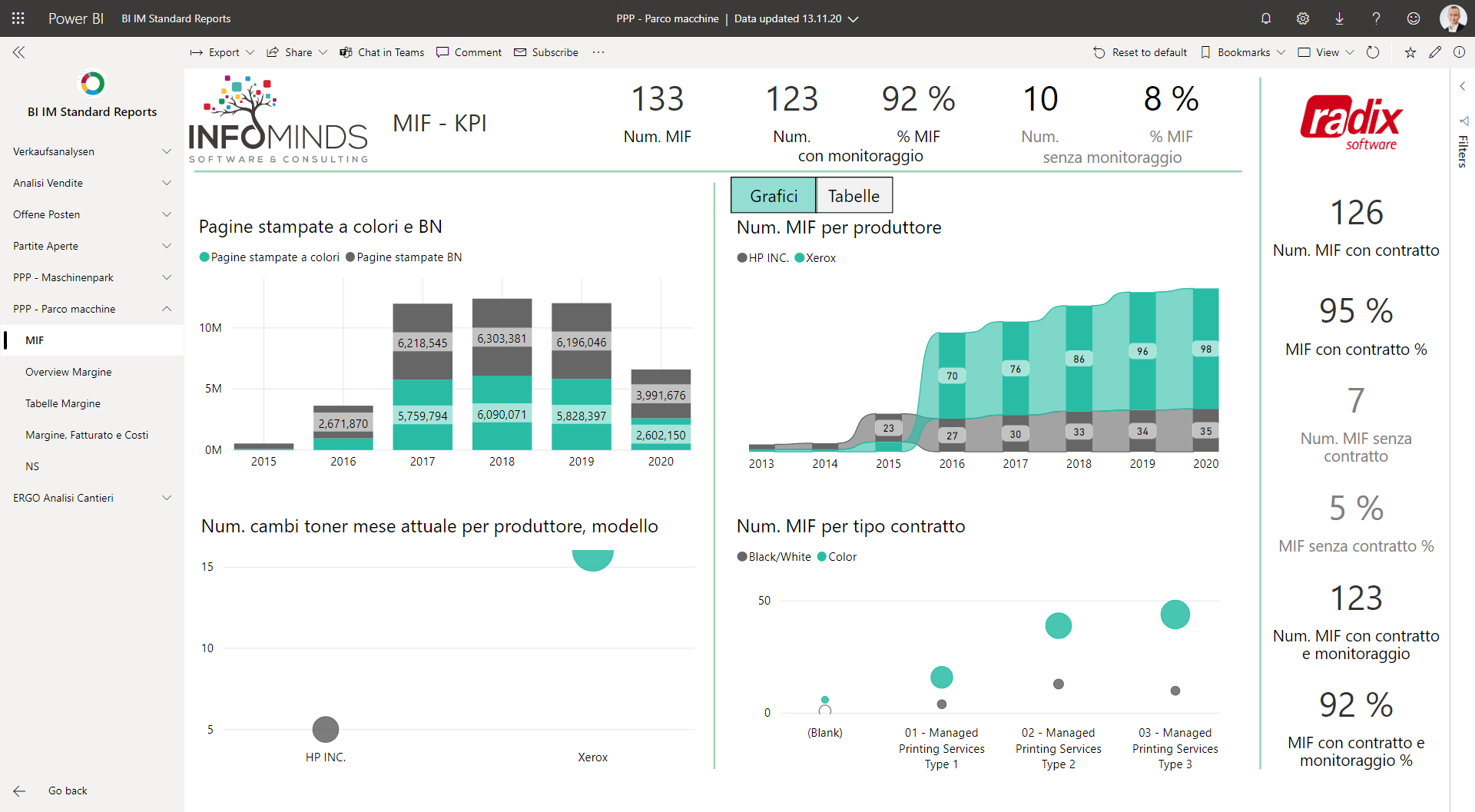Viewport: 1475px width, 812px height.
Task: Select HP INC. bubble in toner chart
Action: tap(326, 729)
